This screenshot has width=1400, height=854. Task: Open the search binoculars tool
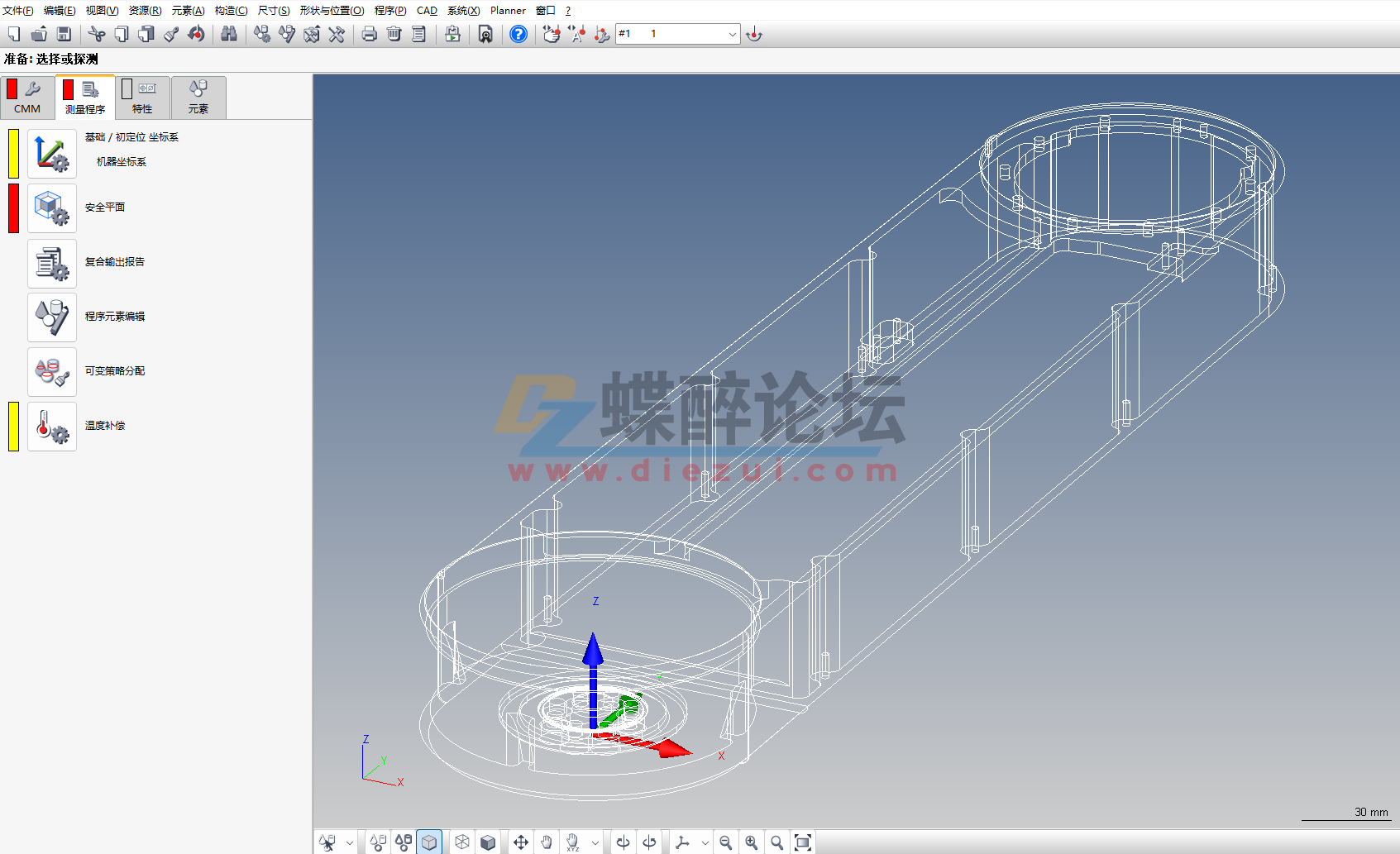click(229, 34)
